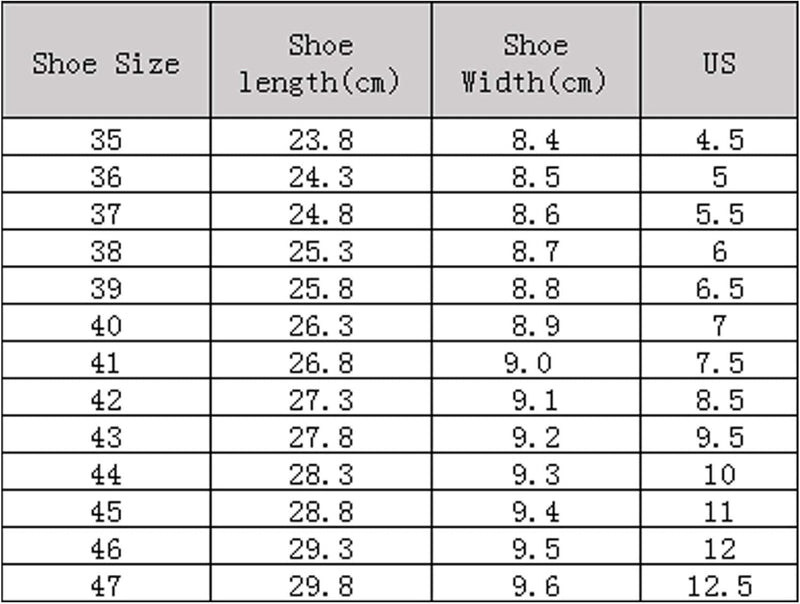The height and width of the screenshot is (604, 800).
Task: Select shoe length 28.3 cell
Action: pyautogui.click(x=321, y=474)
